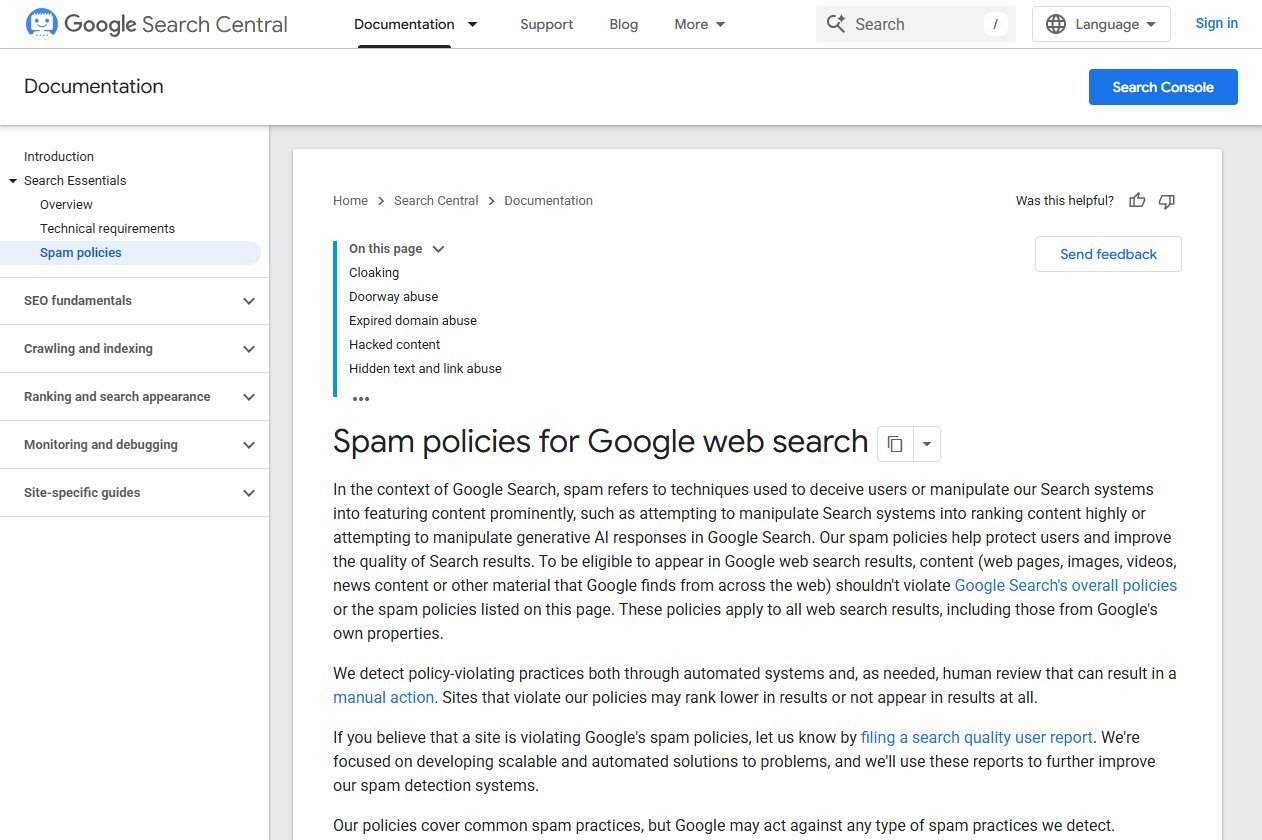Open the Language selector dropdown
The image size is (1262, 840).
click(1101, 24)
